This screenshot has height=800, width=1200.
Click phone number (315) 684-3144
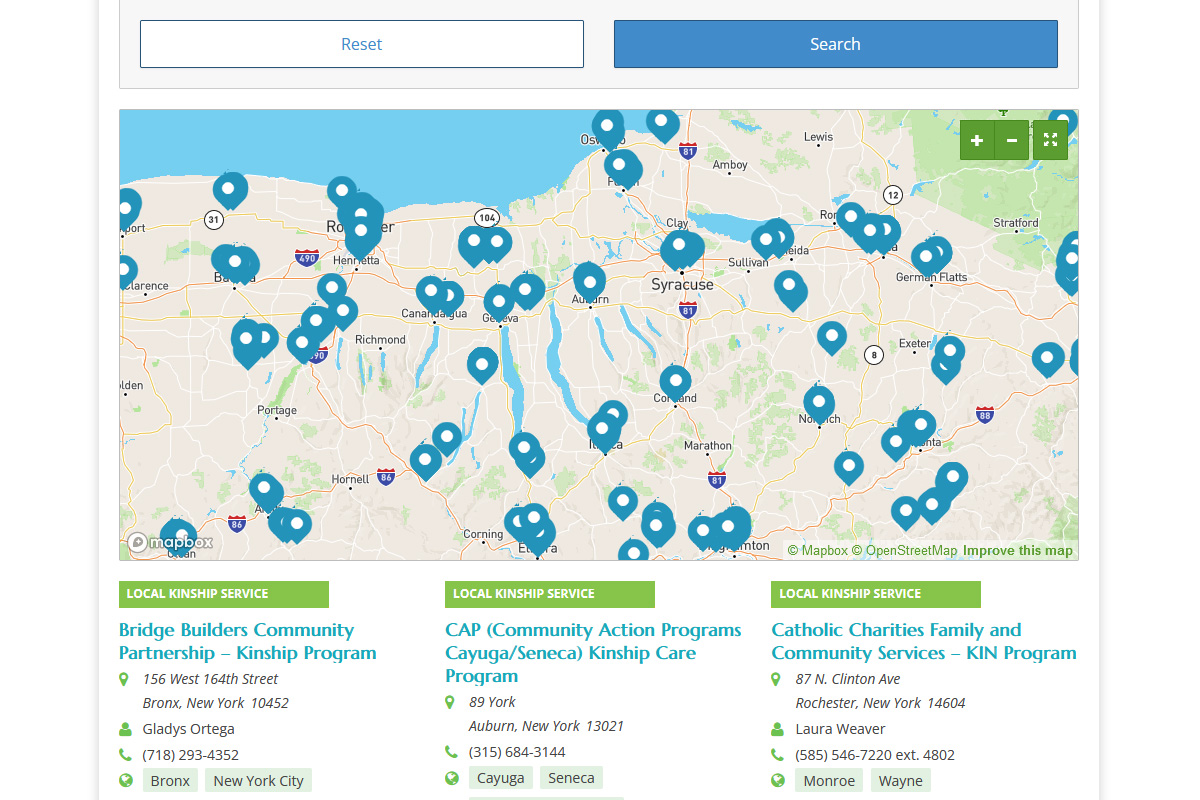point(517,752)
